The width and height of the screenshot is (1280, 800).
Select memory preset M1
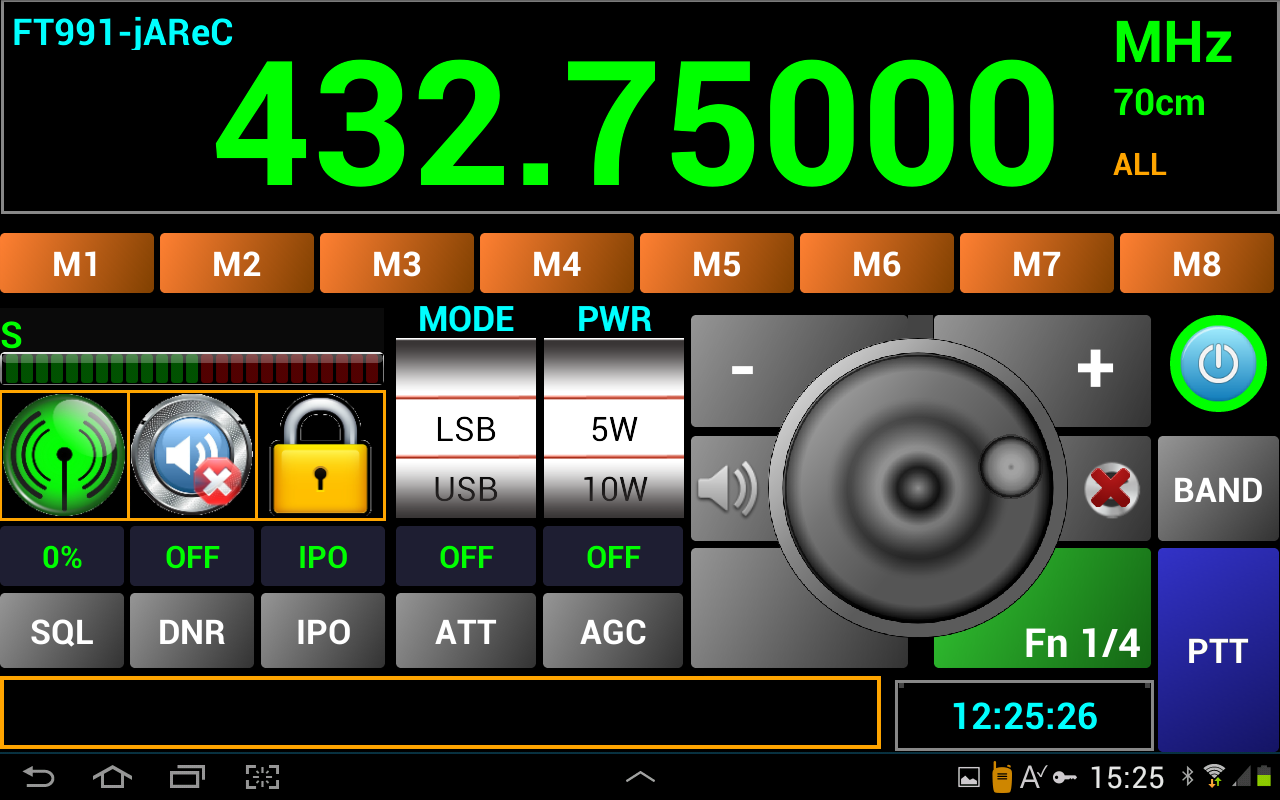pos(77,264)
